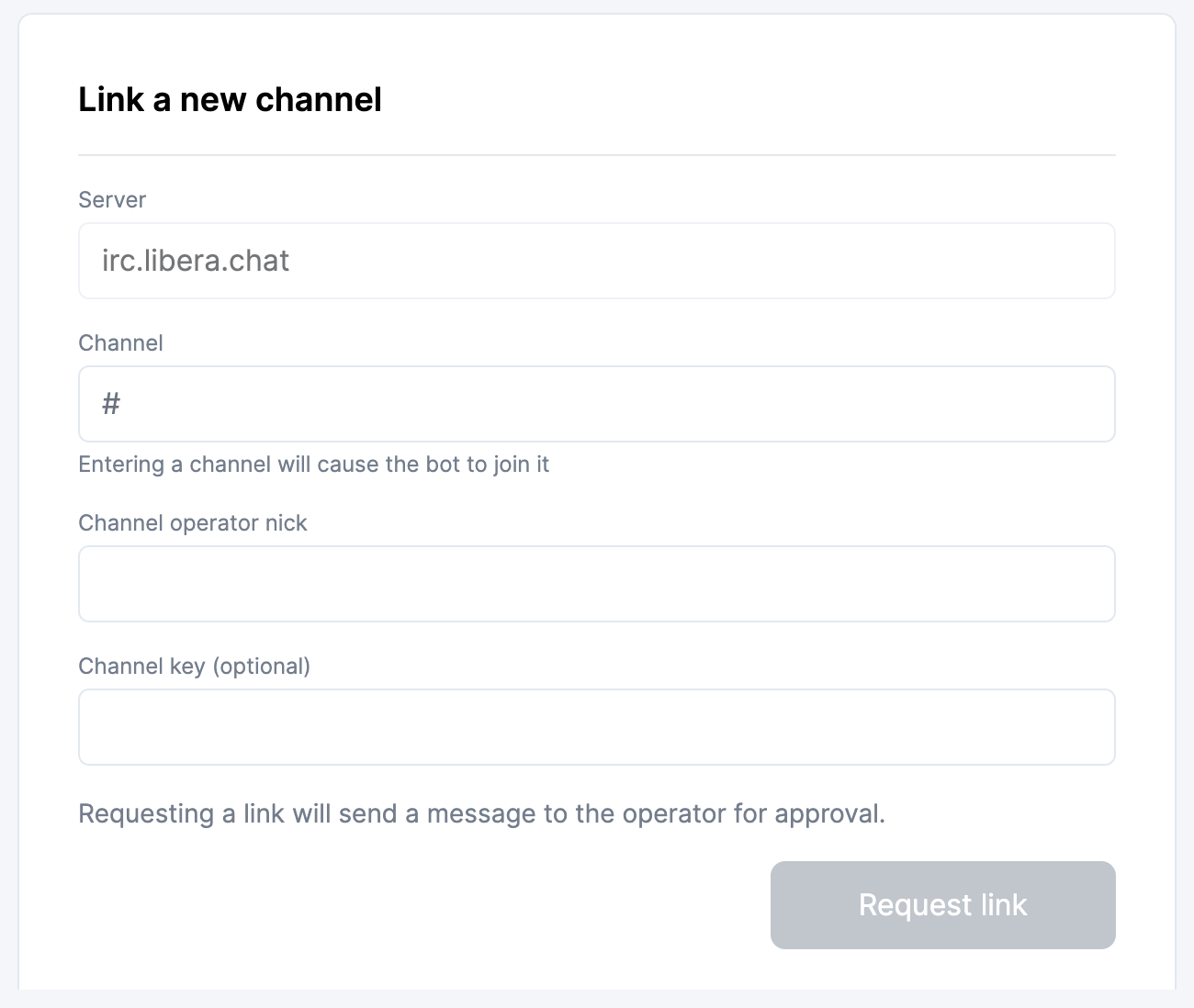Click the Channel operator nick text box

[x=597, y=584]
